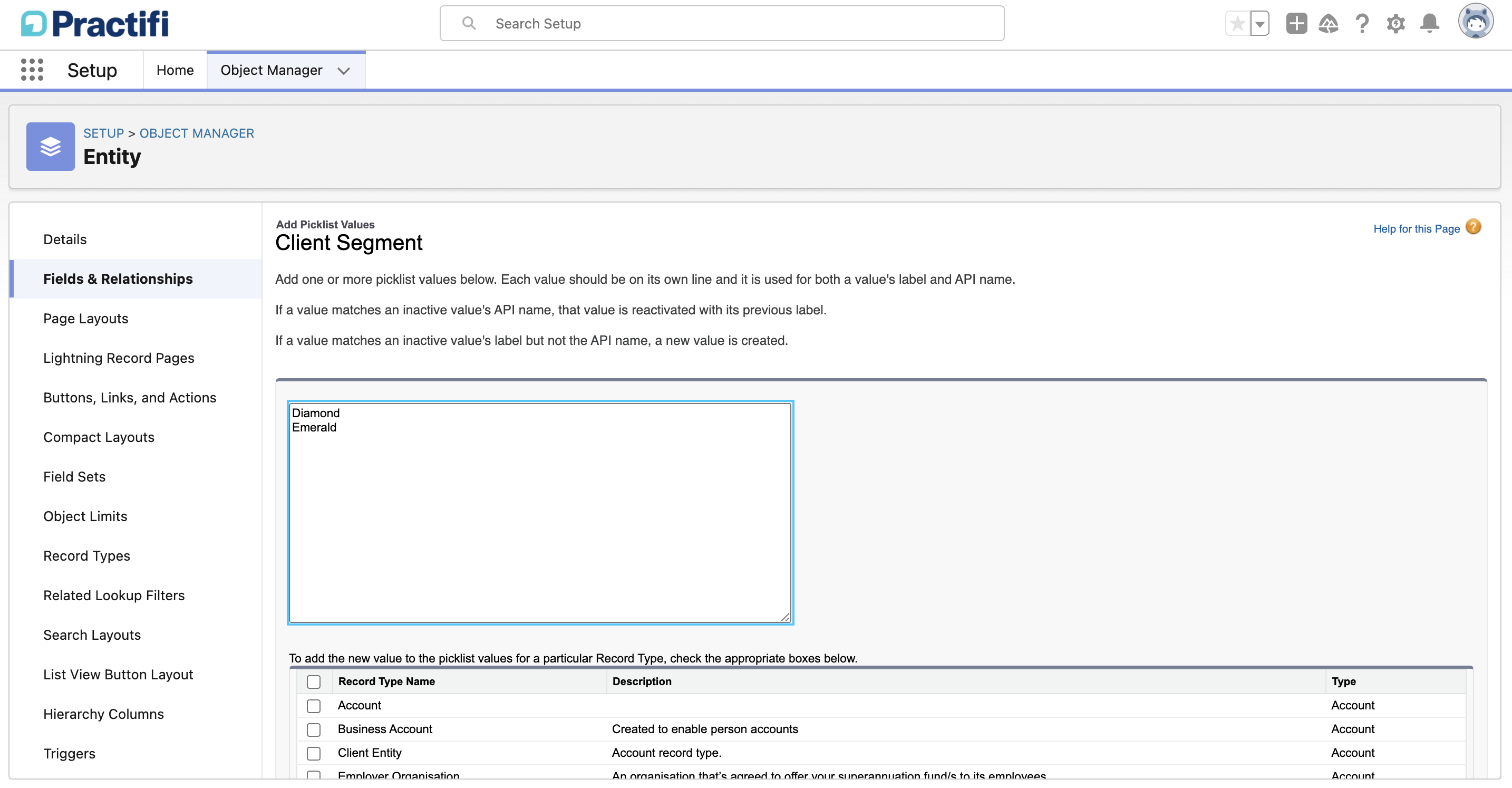The image size is (1512, 788).
Task: Follow the SETUP breadcrumb link
Action: click(x=103, y=133)
